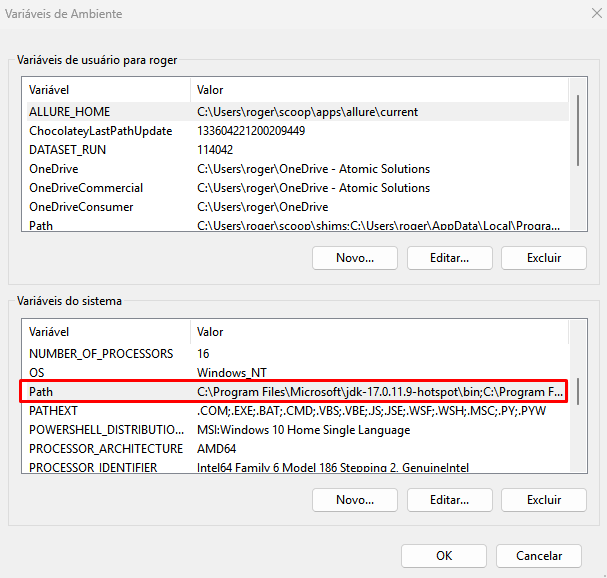Select the ChocolateyLastPathUpdate variable row

(298, 131)
